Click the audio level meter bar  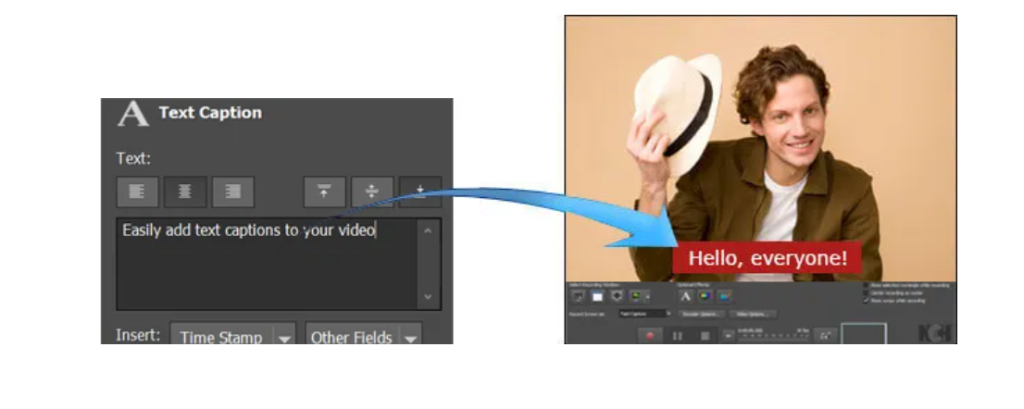[773, 339]
